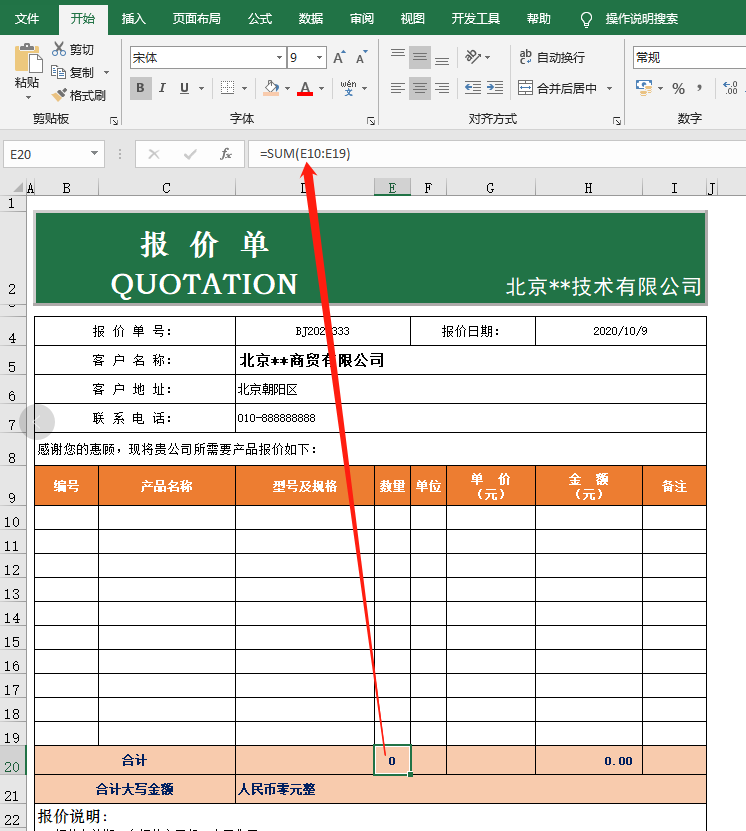Switch to 审阅 Review tab
This screenshot has height=831, width=746.
coord(362,19)
